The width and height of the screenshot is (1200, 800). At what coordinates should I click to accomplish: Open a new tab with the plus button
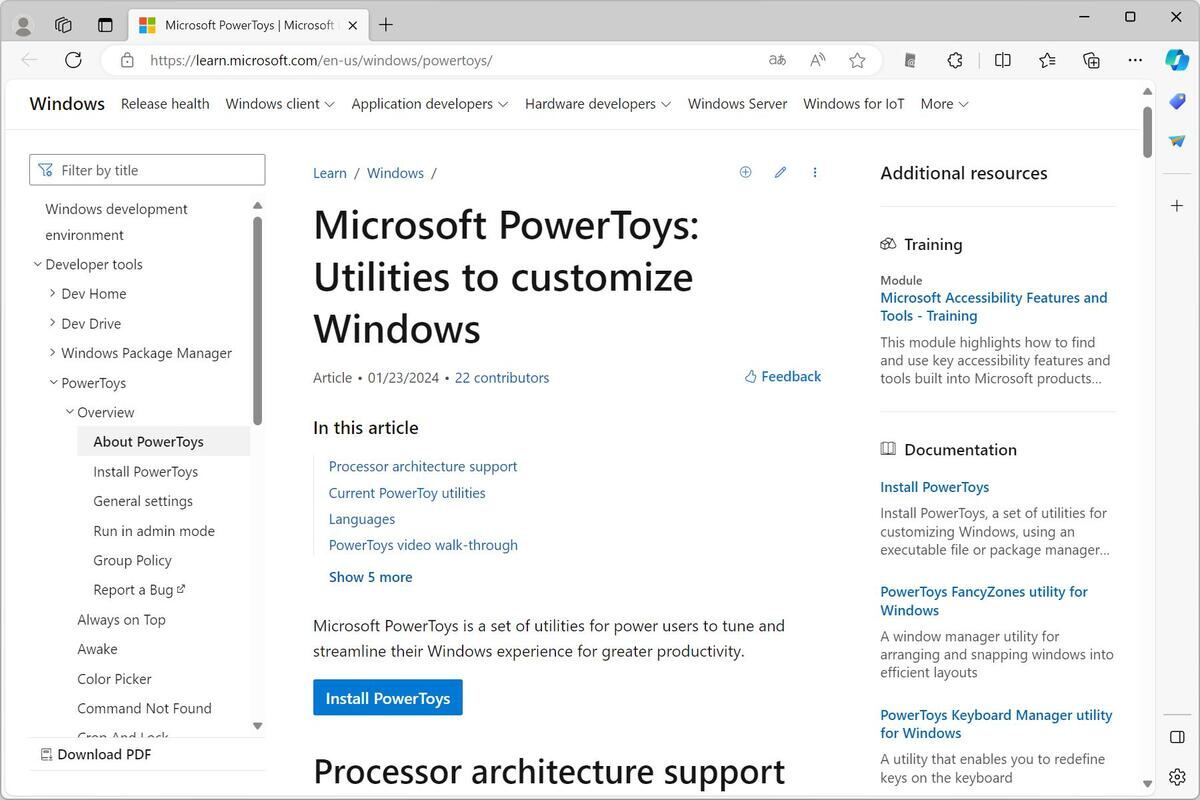(386, 25)
